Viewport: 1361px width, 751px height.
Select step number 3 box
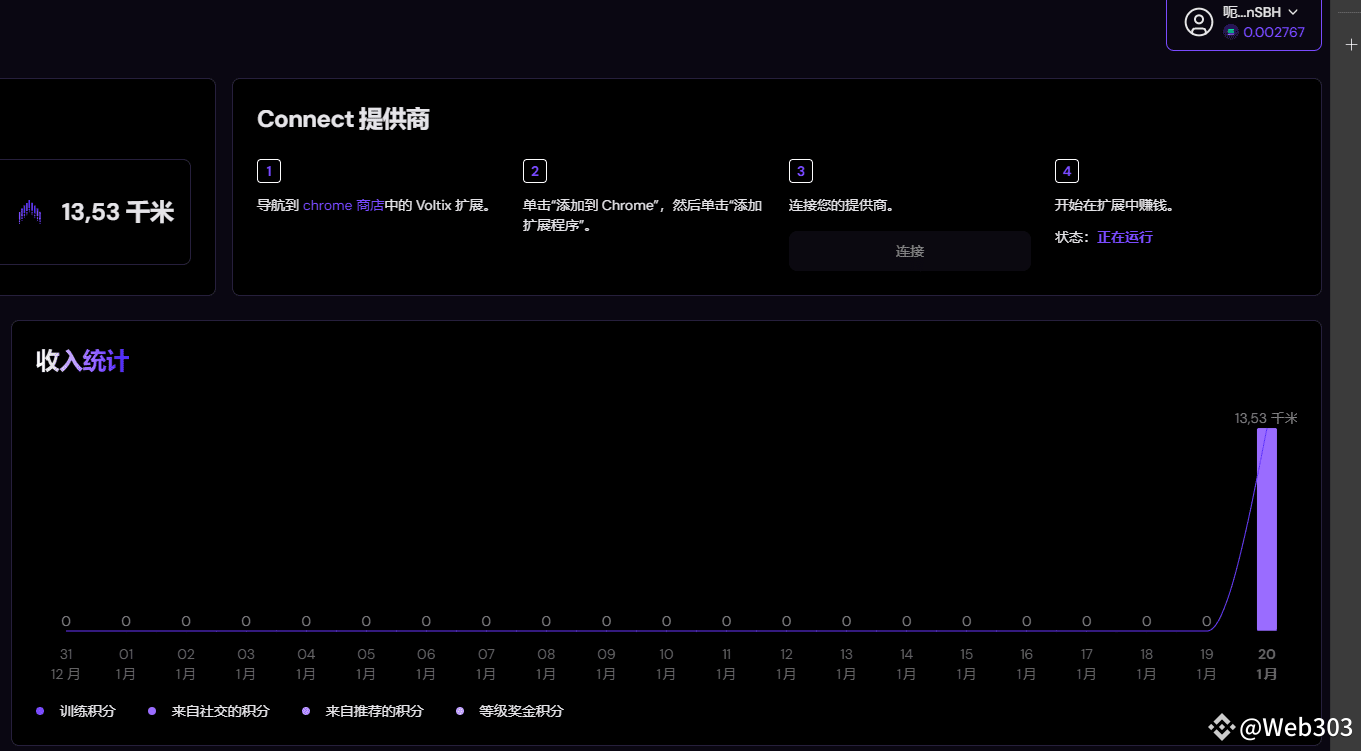(801, 171)
